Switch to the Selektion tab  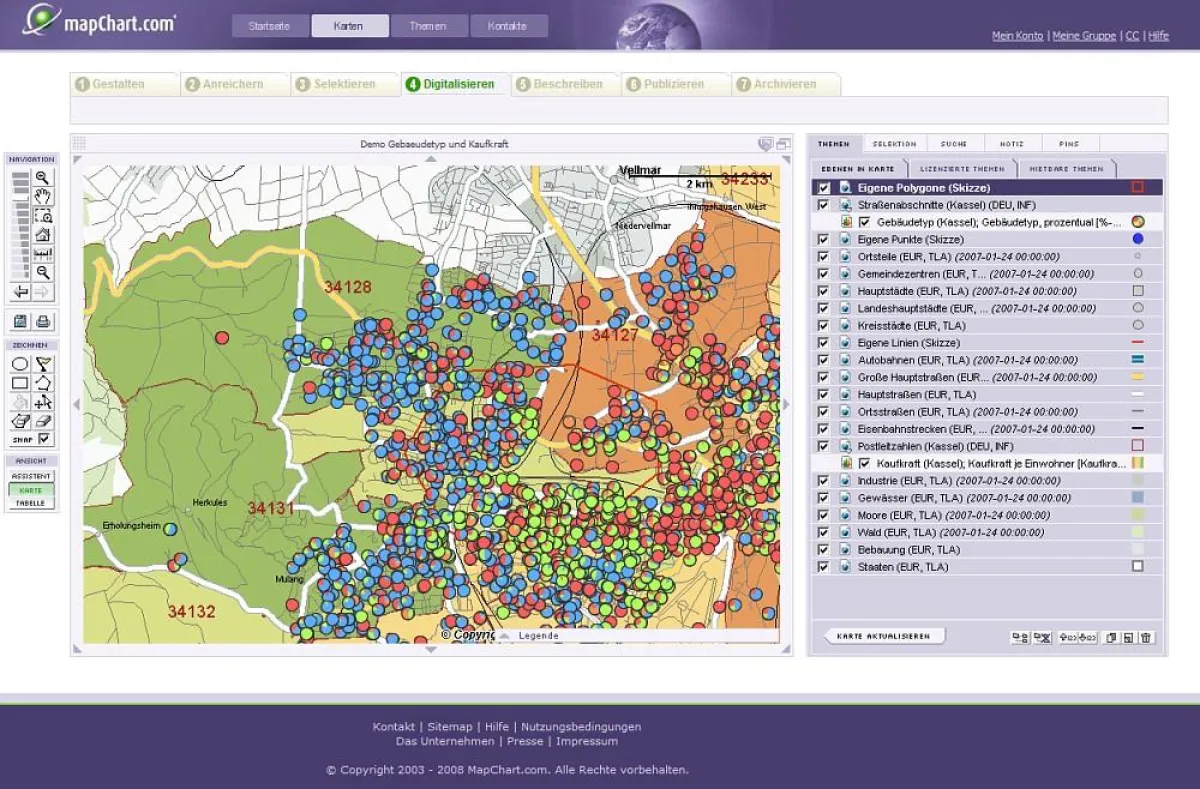[x=893, y=143]
